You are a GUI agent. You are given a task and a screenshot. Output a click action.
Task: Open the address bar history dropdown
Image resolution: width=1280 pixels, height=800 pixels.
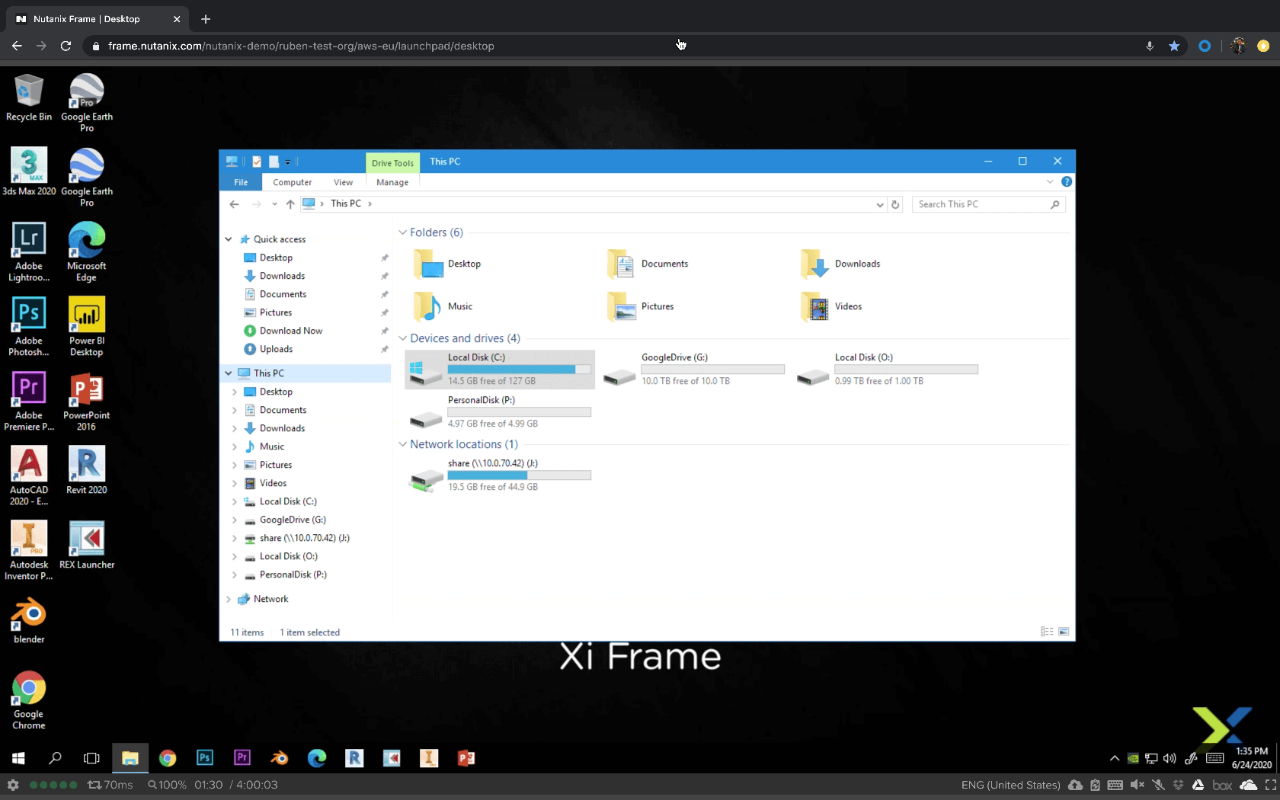click(x=879, y=204)
